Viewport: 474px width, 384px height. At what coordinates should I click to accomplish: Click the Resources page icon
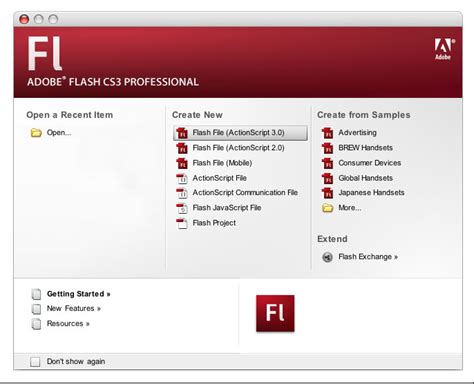[x=36, y=324]
